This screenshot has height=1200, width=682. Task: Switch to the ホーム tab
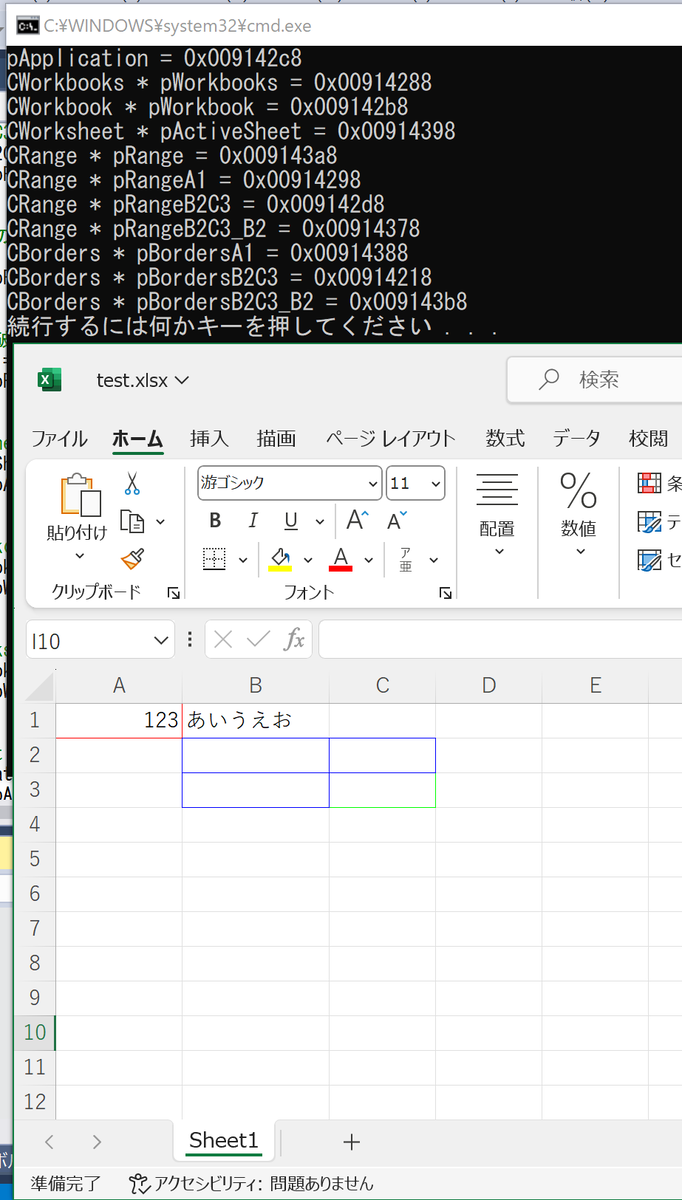tap(138, 438)
